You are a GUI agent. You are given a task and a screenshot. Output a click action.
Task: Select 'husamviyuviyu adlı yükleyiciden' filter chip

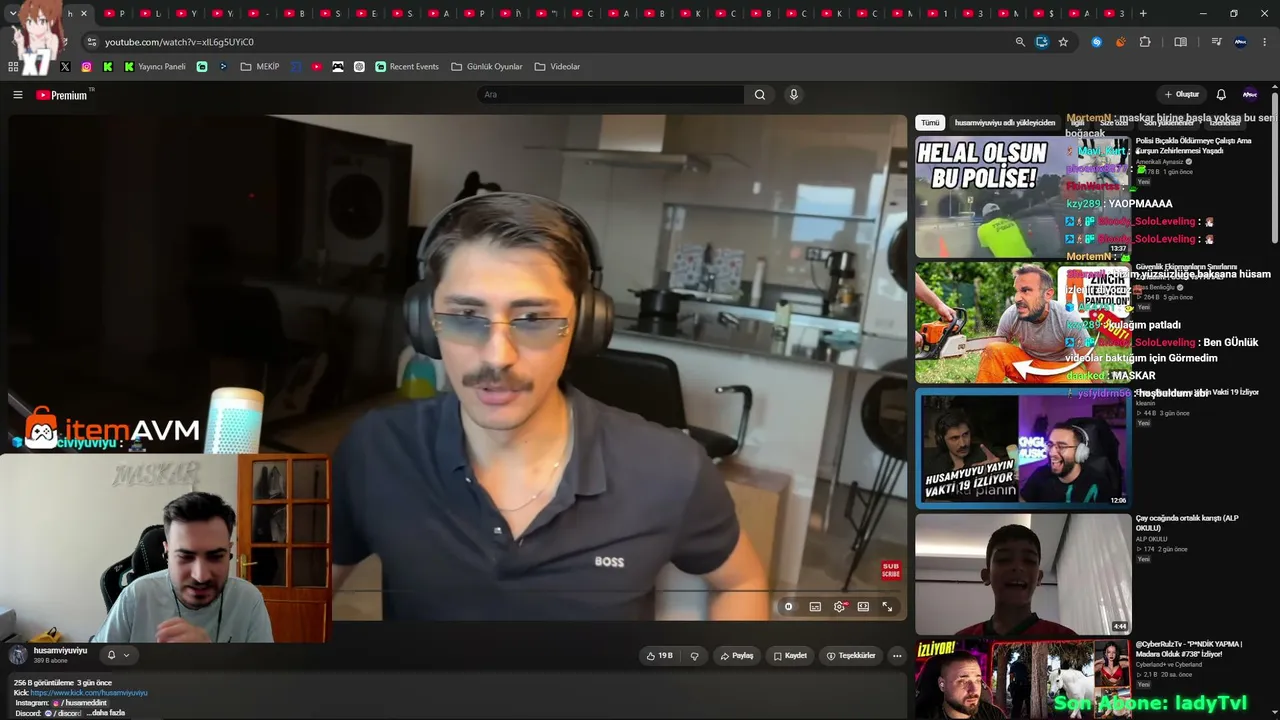(1005, 123)
